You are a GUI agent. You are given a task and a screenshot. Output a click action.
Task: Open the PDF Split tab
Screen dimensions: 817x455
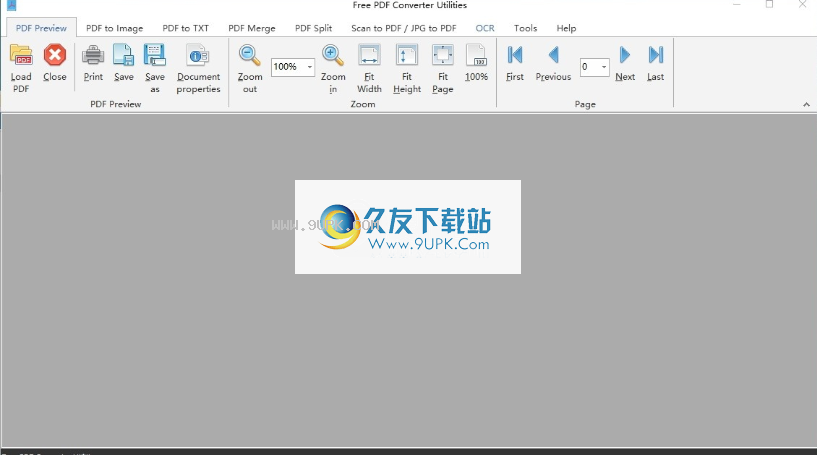[313, 28]
